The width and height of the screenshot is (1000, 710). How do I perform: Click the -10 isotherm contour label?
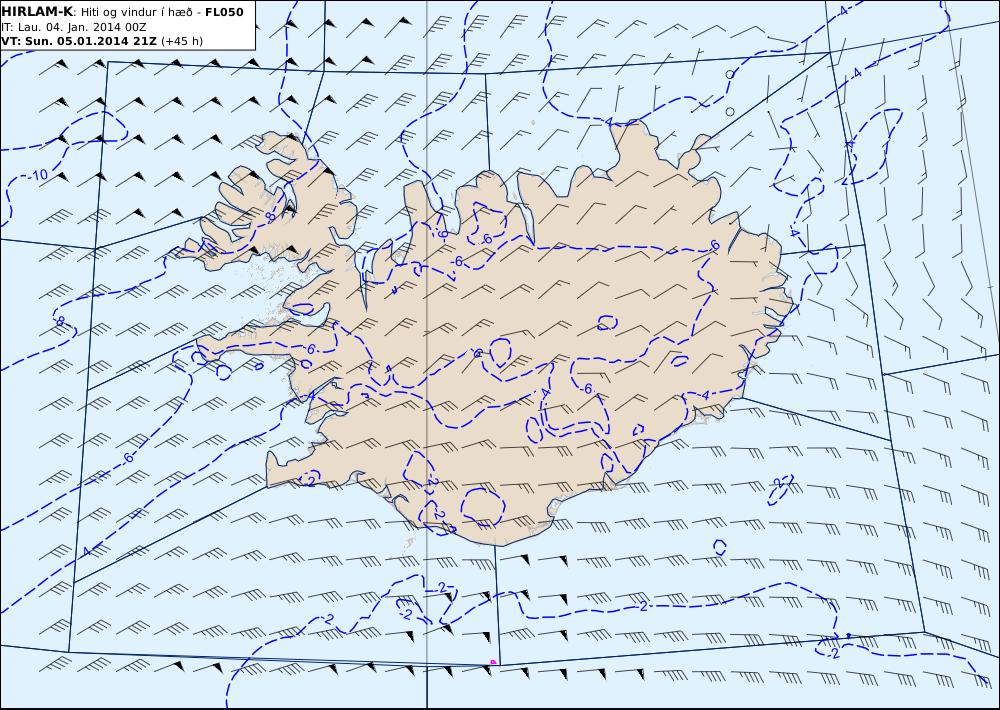(x=40, y=175)
